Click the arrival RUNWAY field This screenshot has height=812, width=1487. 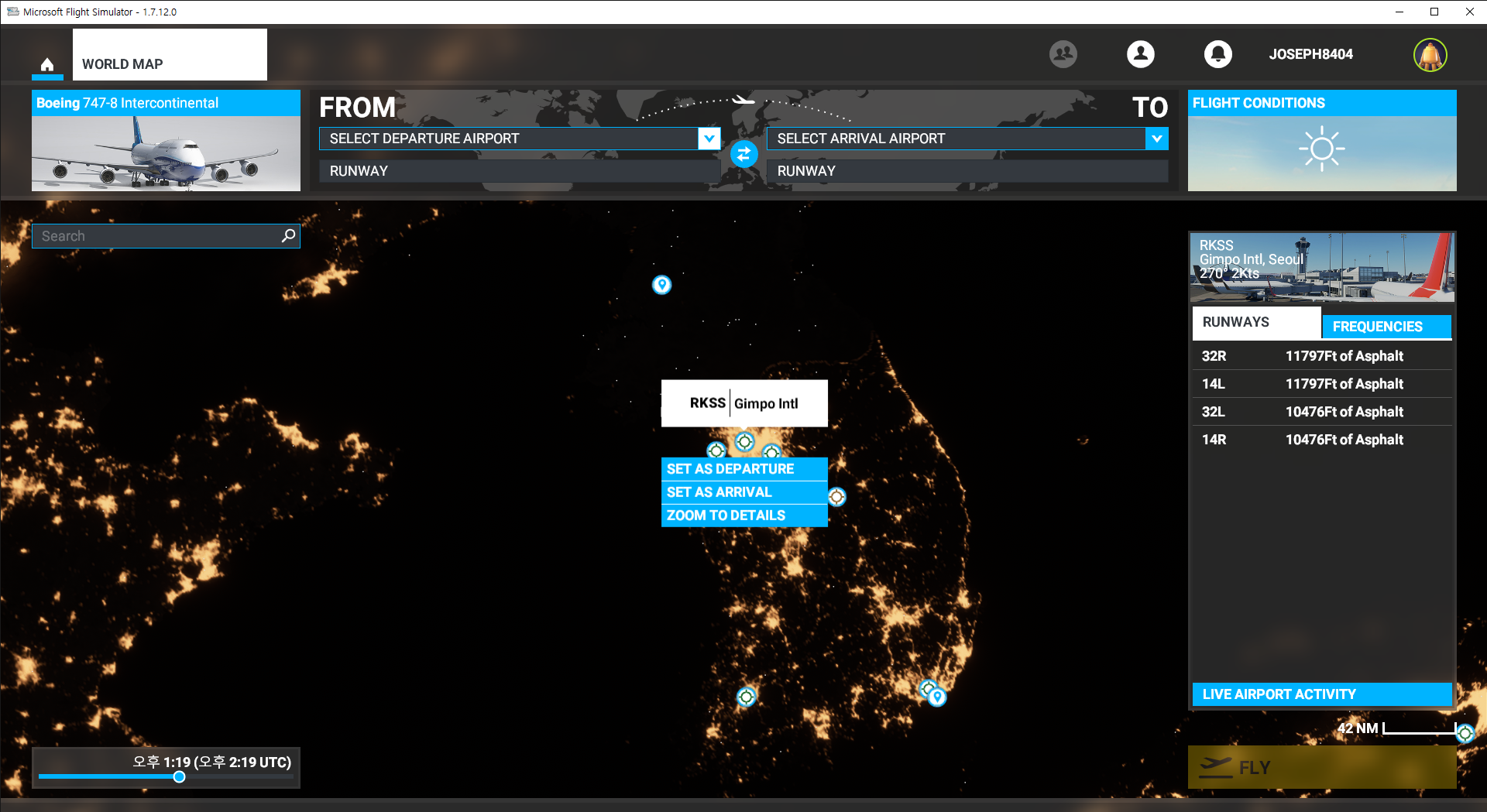(x=967, y=171)
